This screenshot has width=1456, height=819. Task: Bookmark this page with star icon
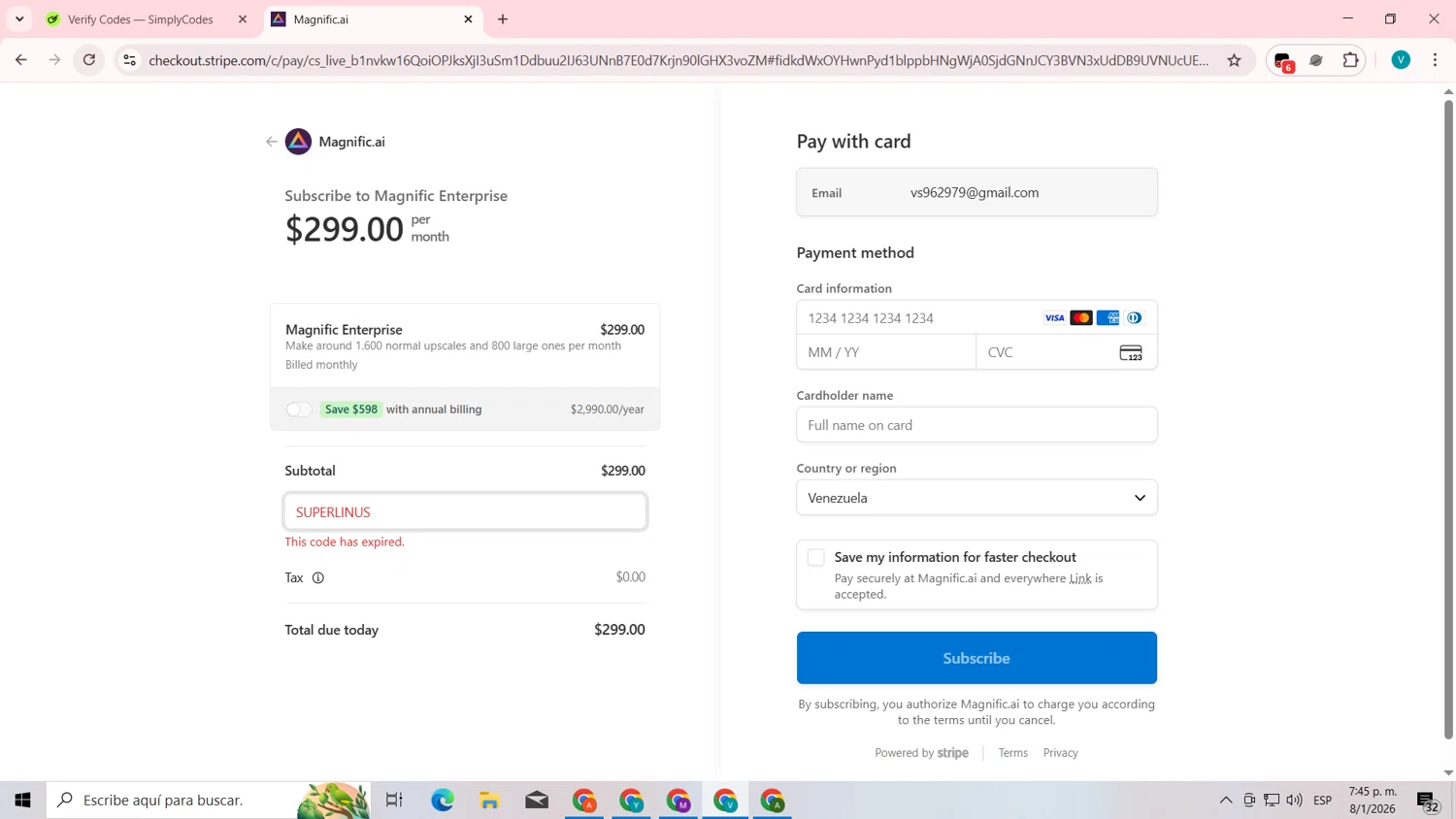[1234, 60]
